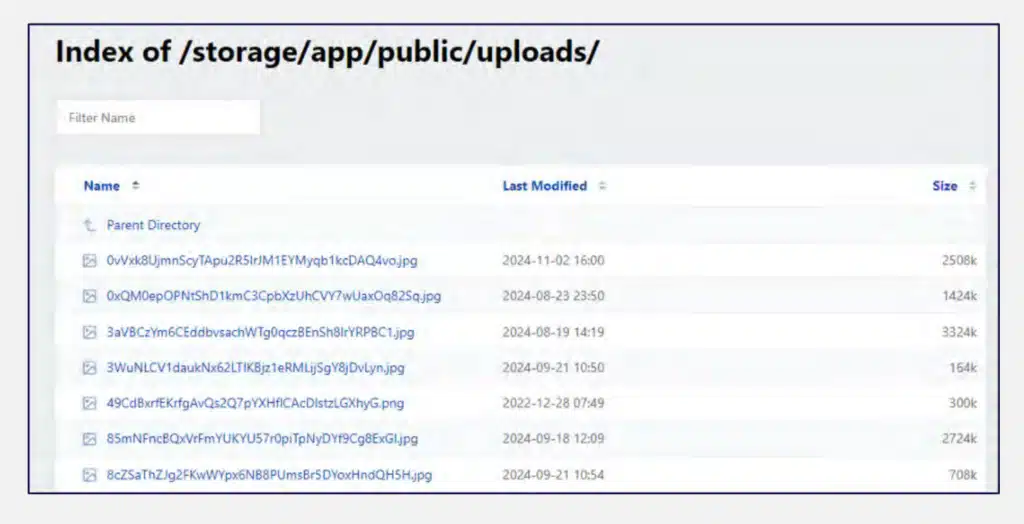Click the date 2024-08-19 14:19
The height and width of the screenshot is (524, 1024).
[x=553, y=332]
